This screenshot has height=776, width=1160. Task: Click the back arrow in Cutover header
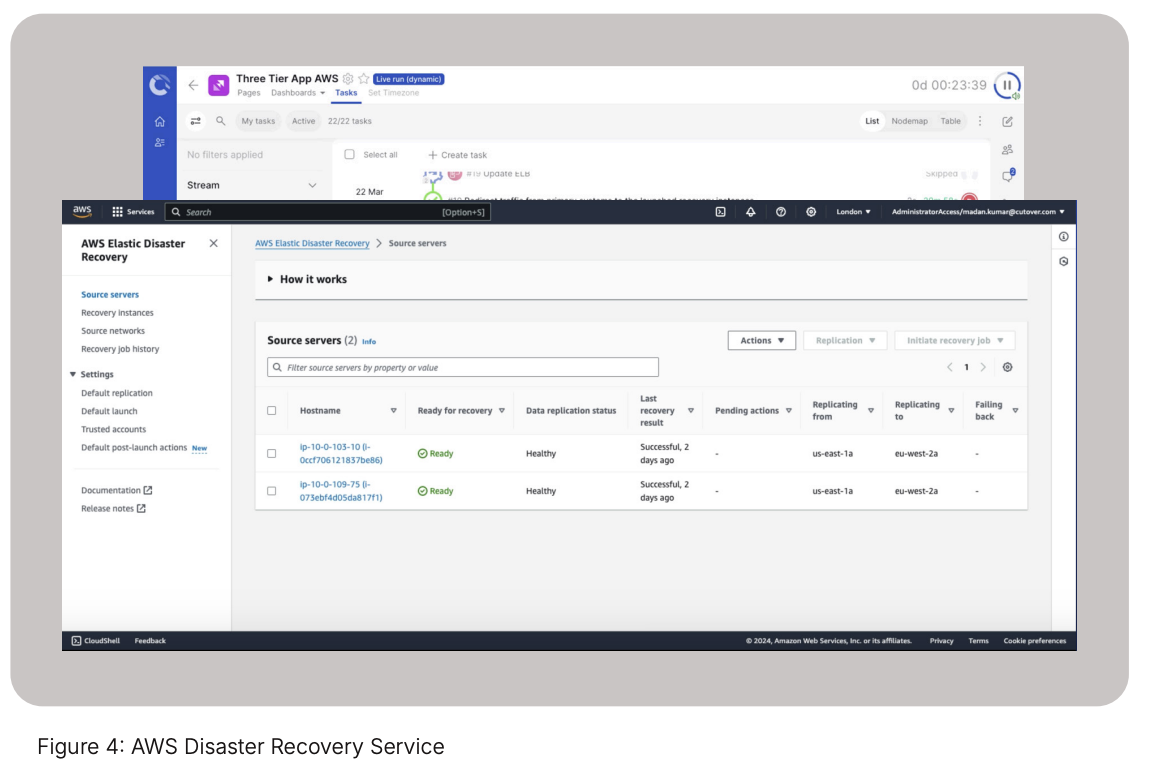(x=193, y=85)
